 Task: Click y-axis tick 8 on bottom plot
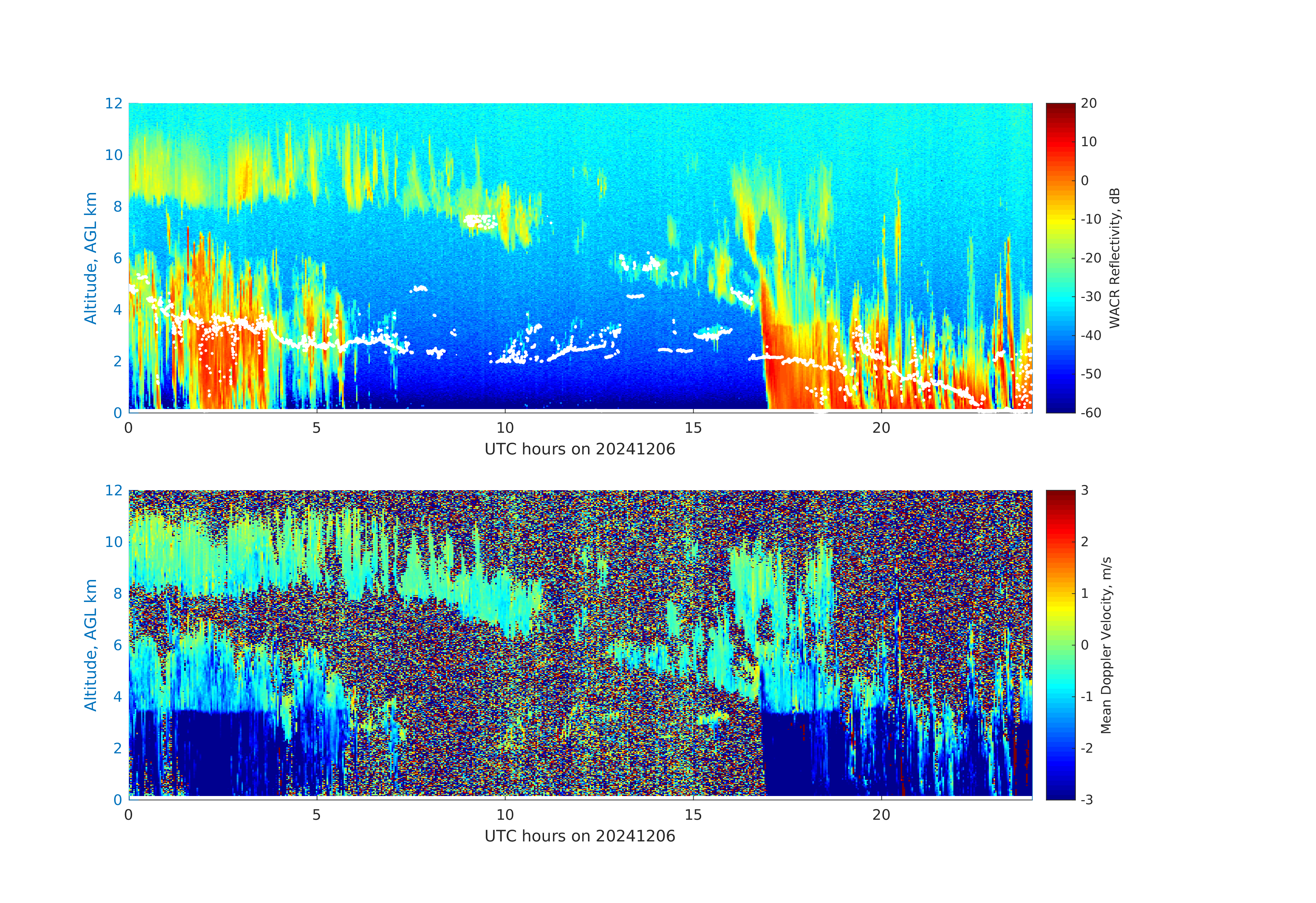117,593
